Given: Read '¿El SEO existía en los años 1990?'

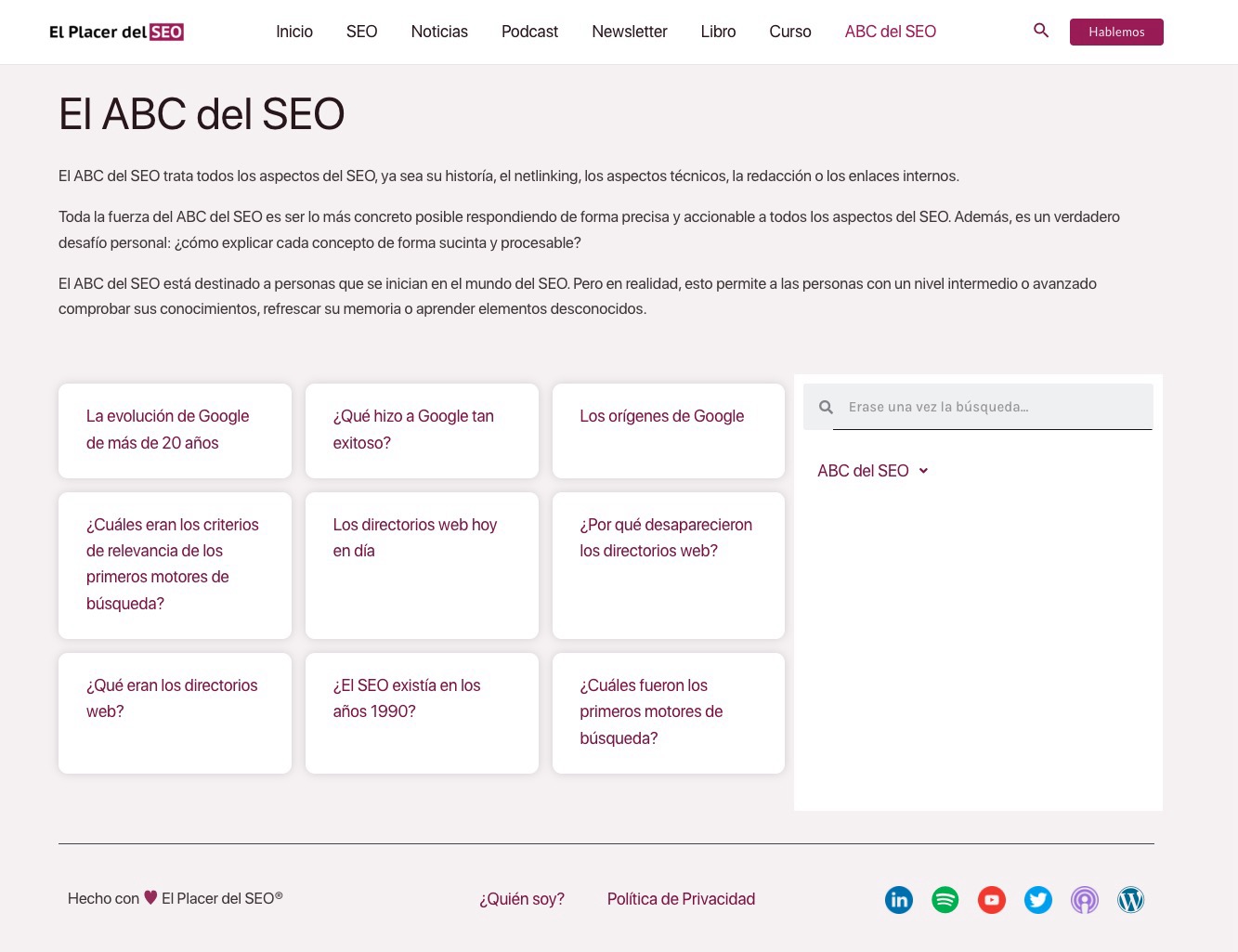Looking at the screenshot, I should coord(407,698).
